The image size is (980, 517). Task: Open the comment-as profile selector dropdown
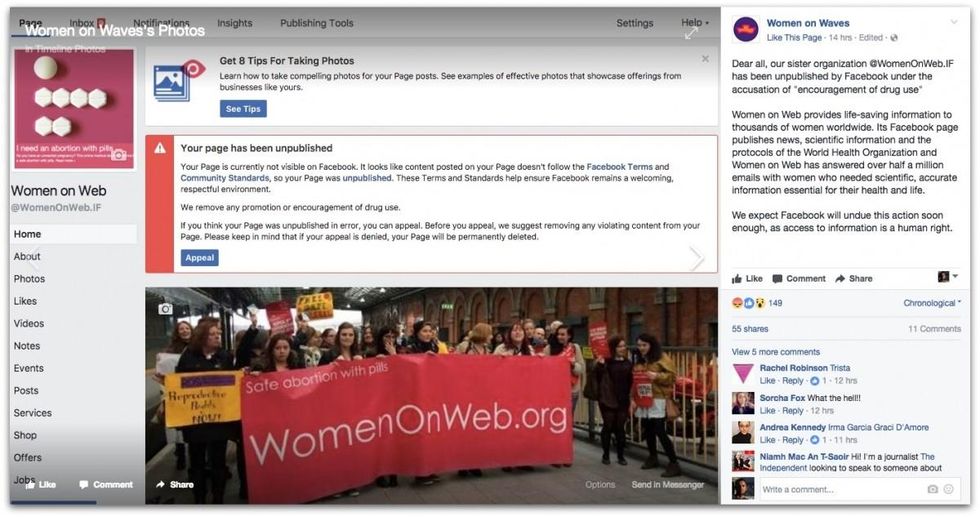[948, 276]
